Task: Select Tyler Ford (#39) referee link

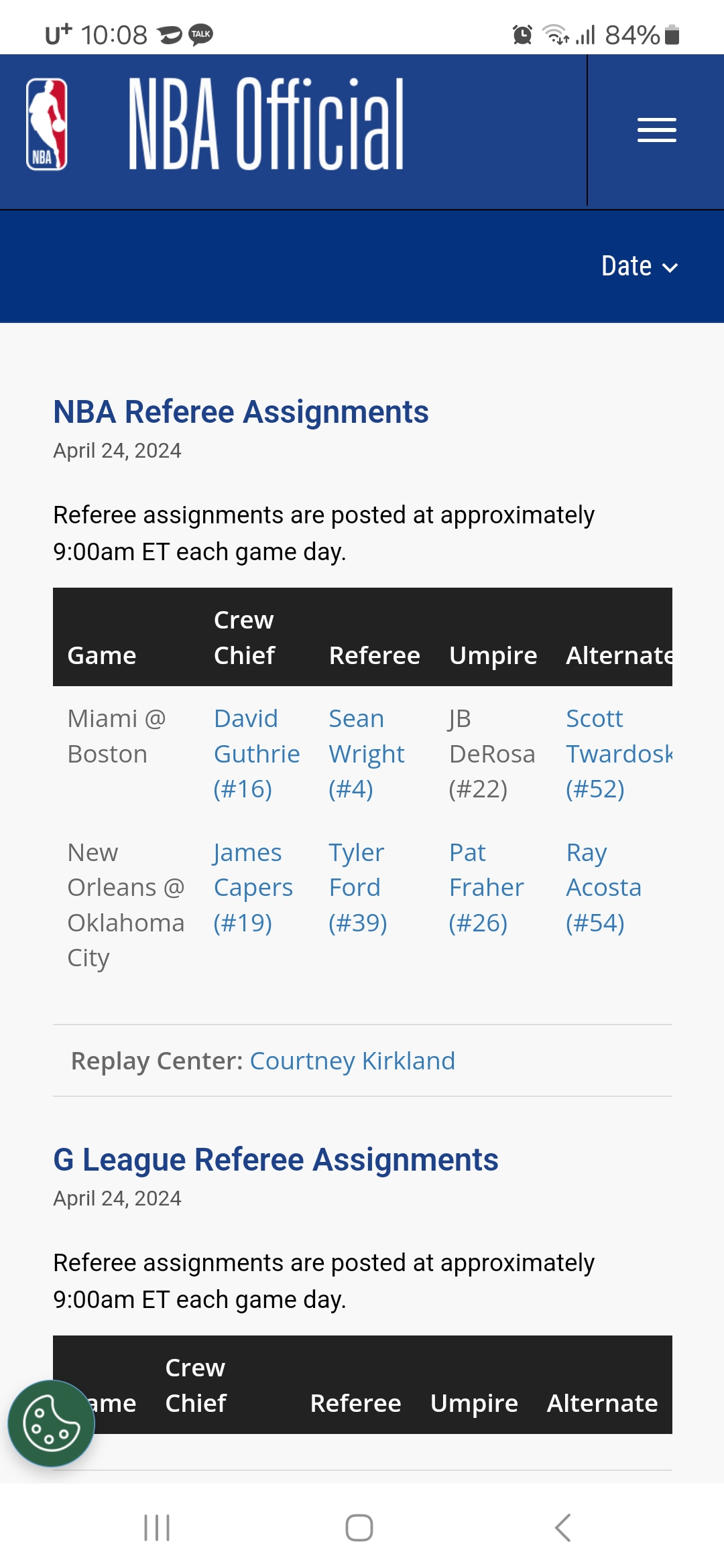Action: click(x=358, y=888)
